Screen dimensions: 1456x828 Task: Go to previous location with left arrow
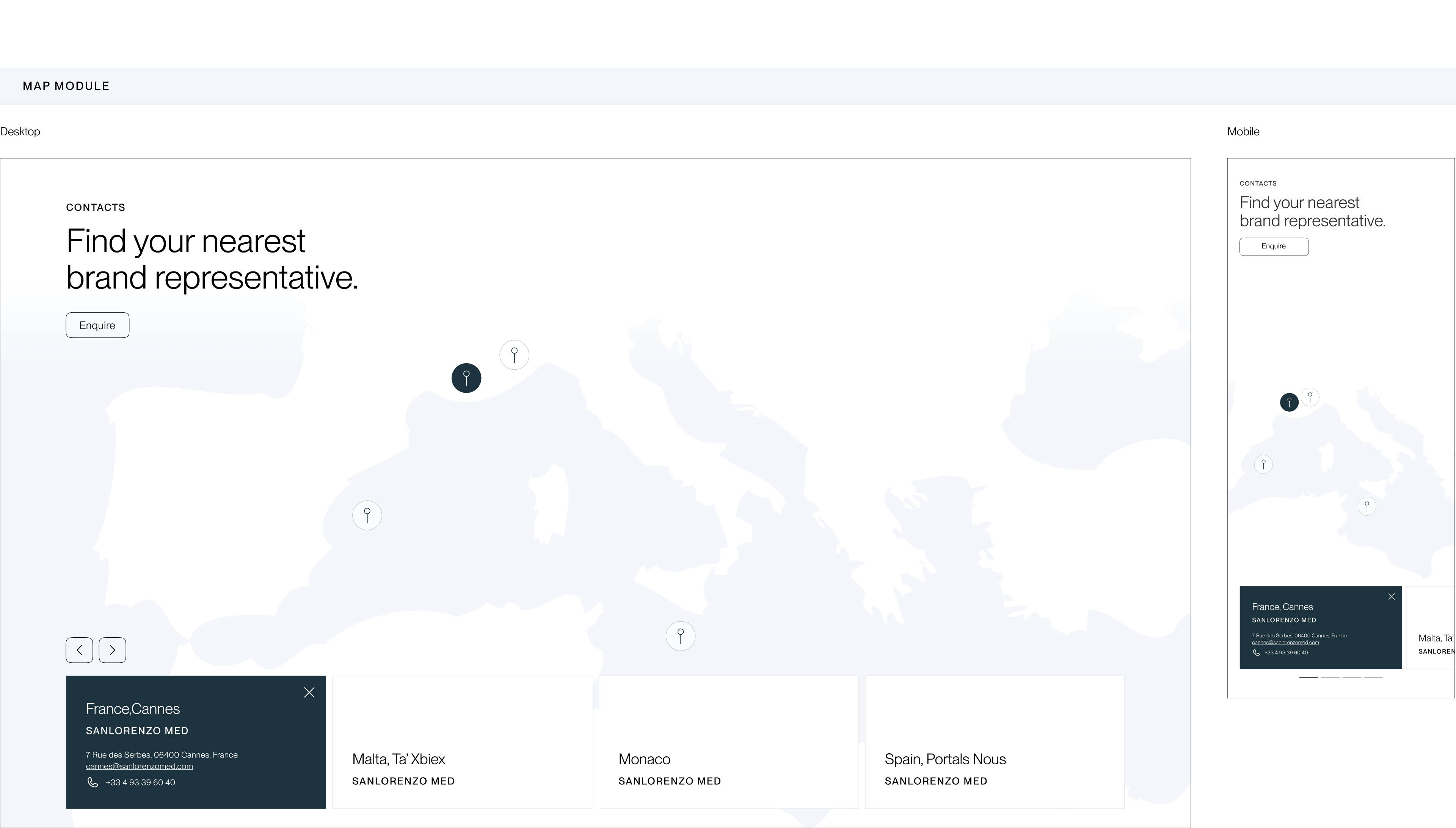[x=79, y=650]
